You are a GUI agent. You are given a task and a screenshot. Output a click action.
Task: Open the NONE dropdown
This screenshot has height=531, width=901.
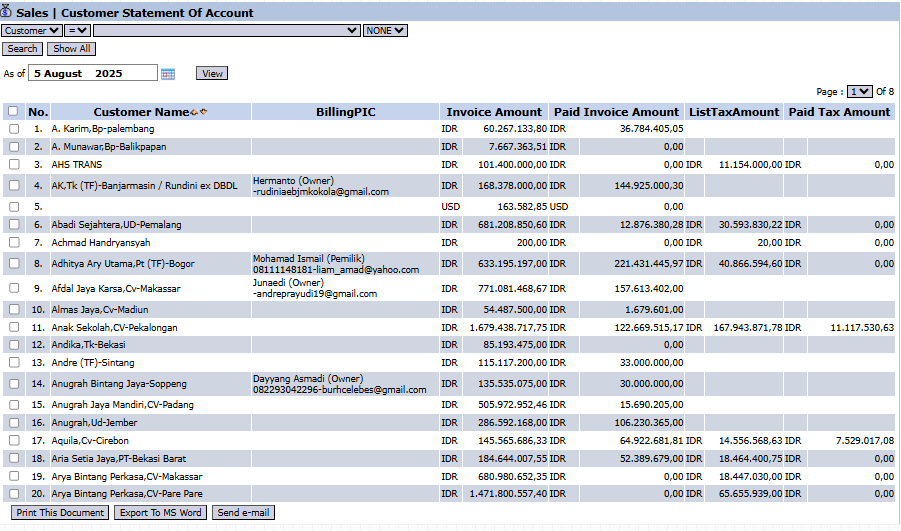point(385,31)
